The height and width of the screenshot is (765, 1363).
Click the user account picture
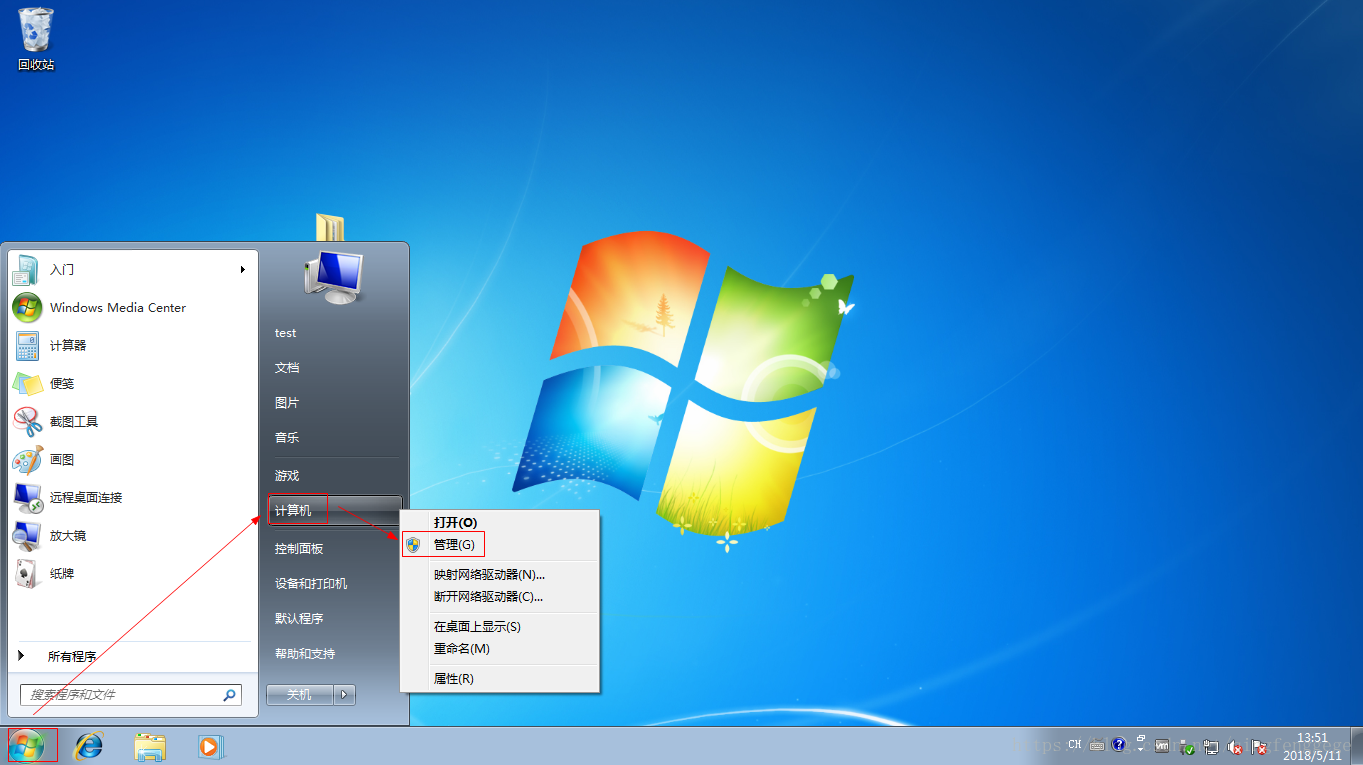(x=334, y=276)
